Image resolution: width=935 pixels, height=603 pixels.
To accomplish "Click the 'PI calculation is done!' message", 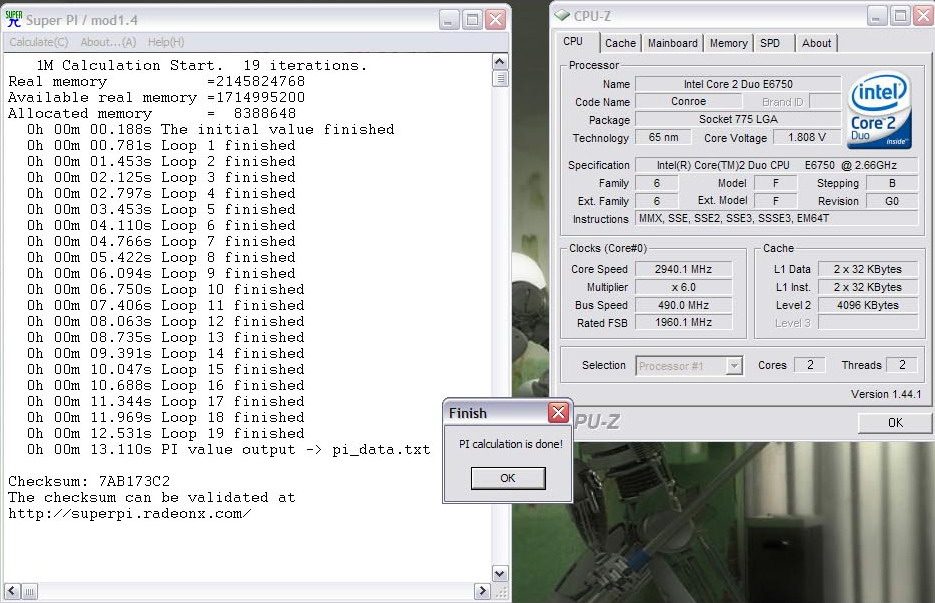I will [510, 444].
